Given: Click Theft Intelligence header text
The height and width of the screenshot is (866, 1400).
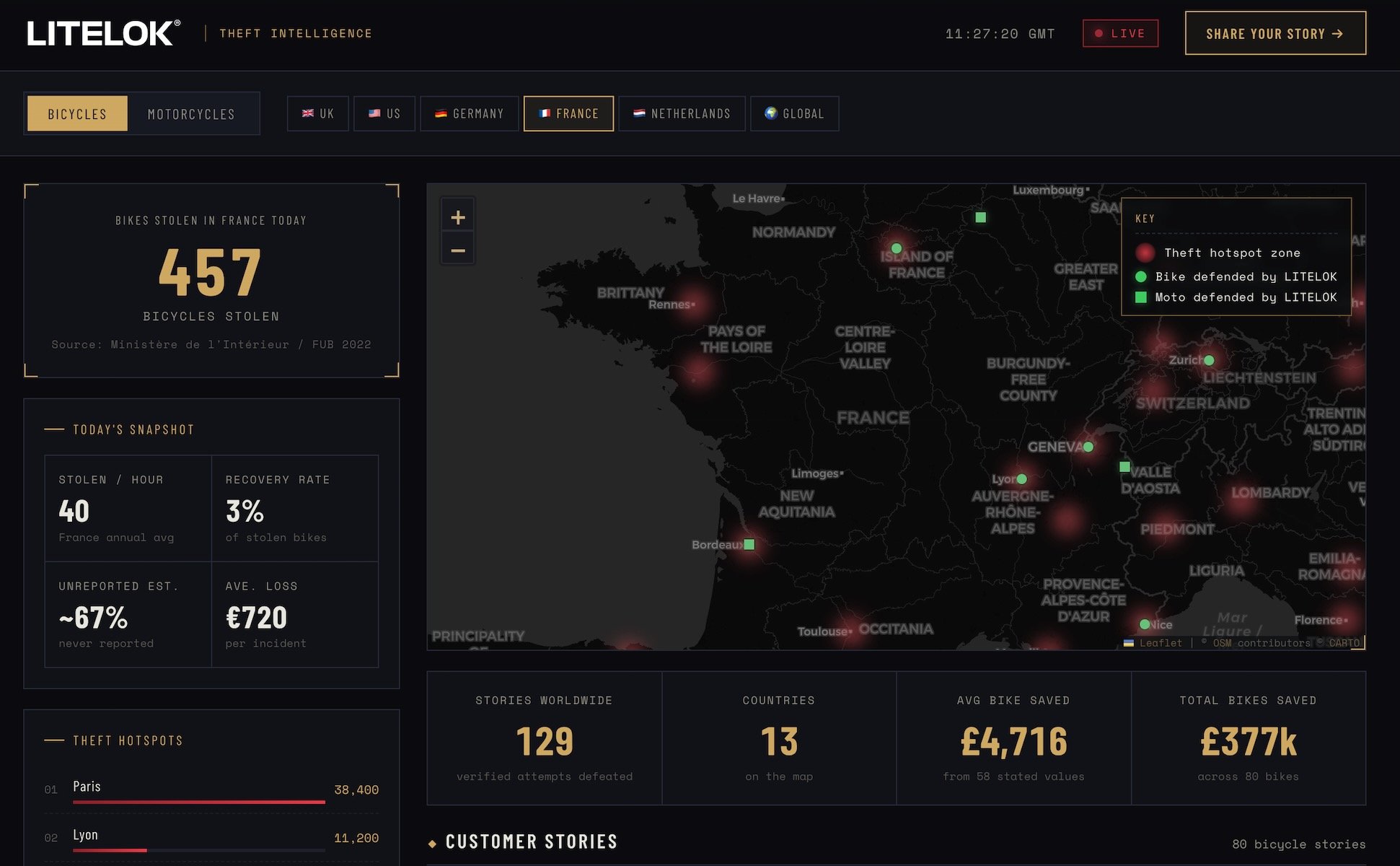Looking at the screenshot, I should [x=296, y=33].
